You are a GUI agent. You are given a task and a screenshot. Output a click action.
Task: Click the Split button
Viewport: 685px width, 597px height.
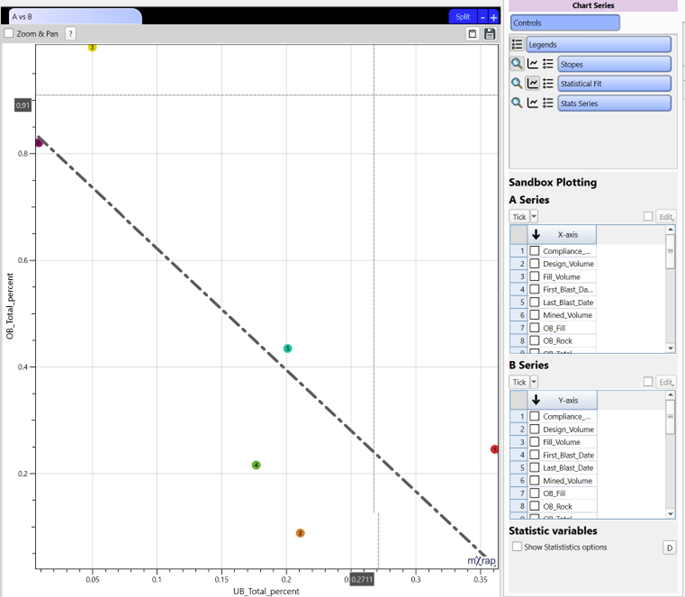(x=462, y=17)
